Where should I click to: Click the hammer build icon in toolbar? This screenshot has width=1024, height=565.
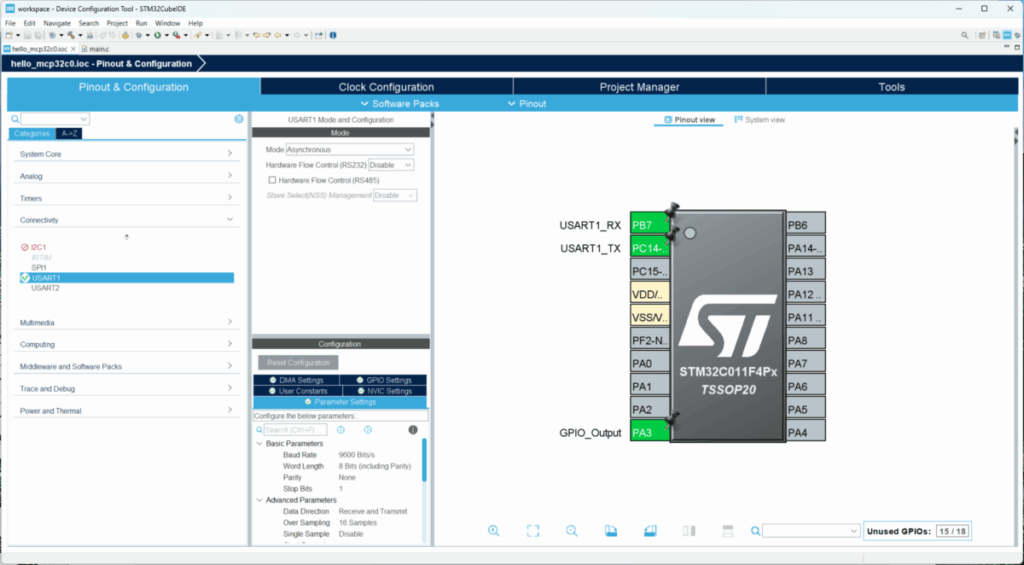click(71, 35)
